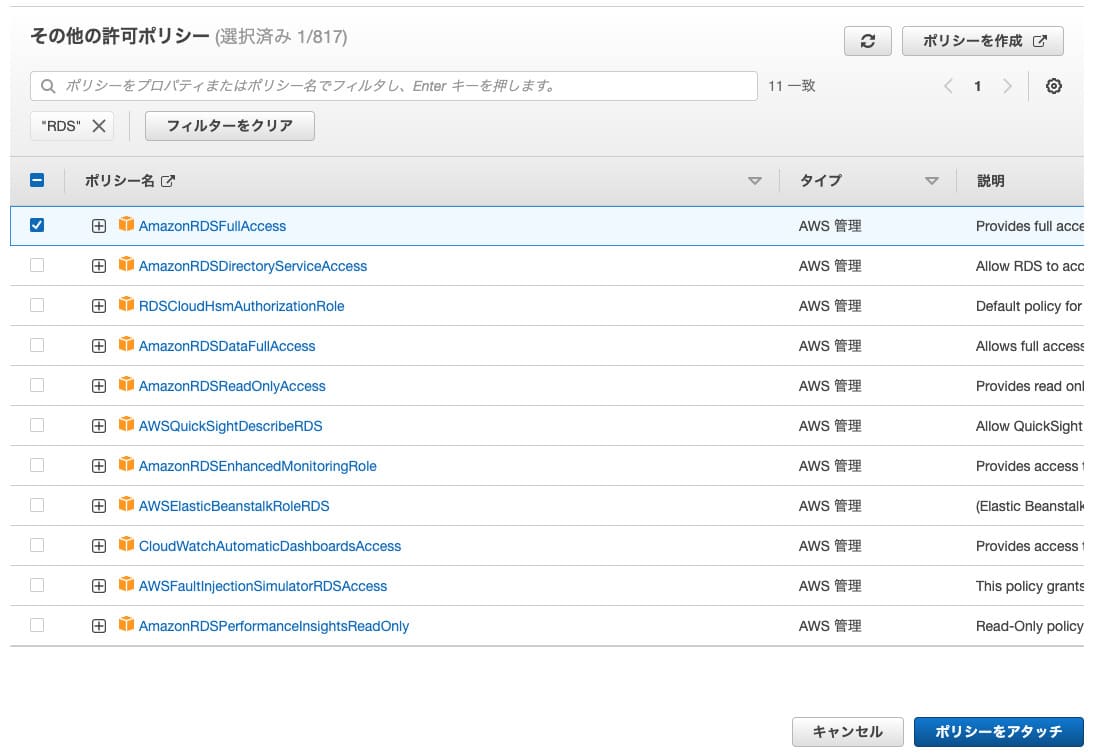Toggle the select-all checkbox in header
Screen dimensions: 1095x755
point(37,181)
